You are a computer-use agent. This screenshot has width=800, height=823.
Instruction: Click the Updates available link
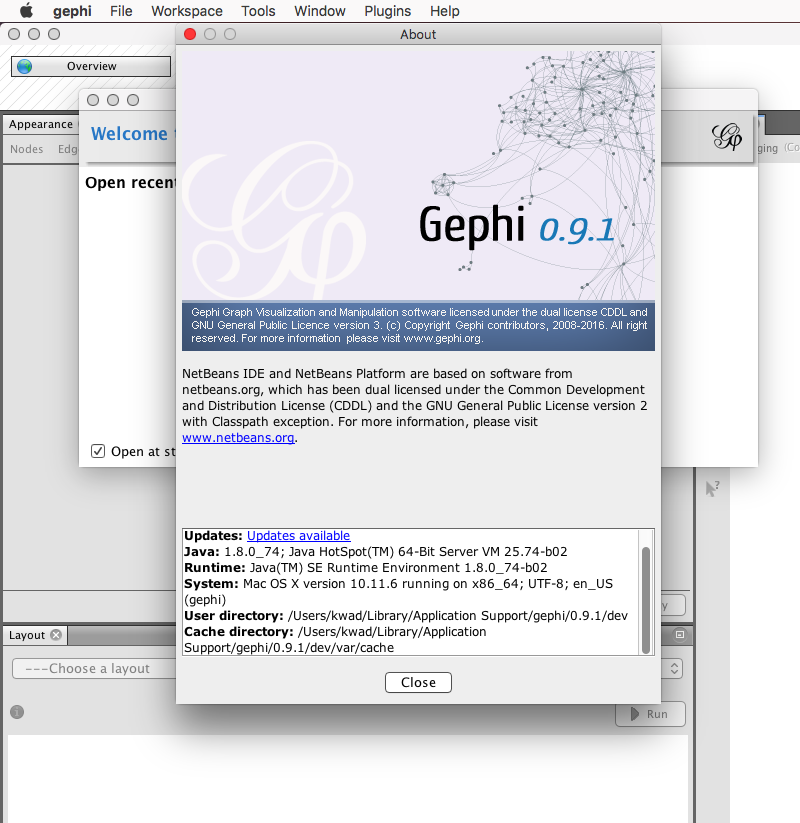point(298,536)
